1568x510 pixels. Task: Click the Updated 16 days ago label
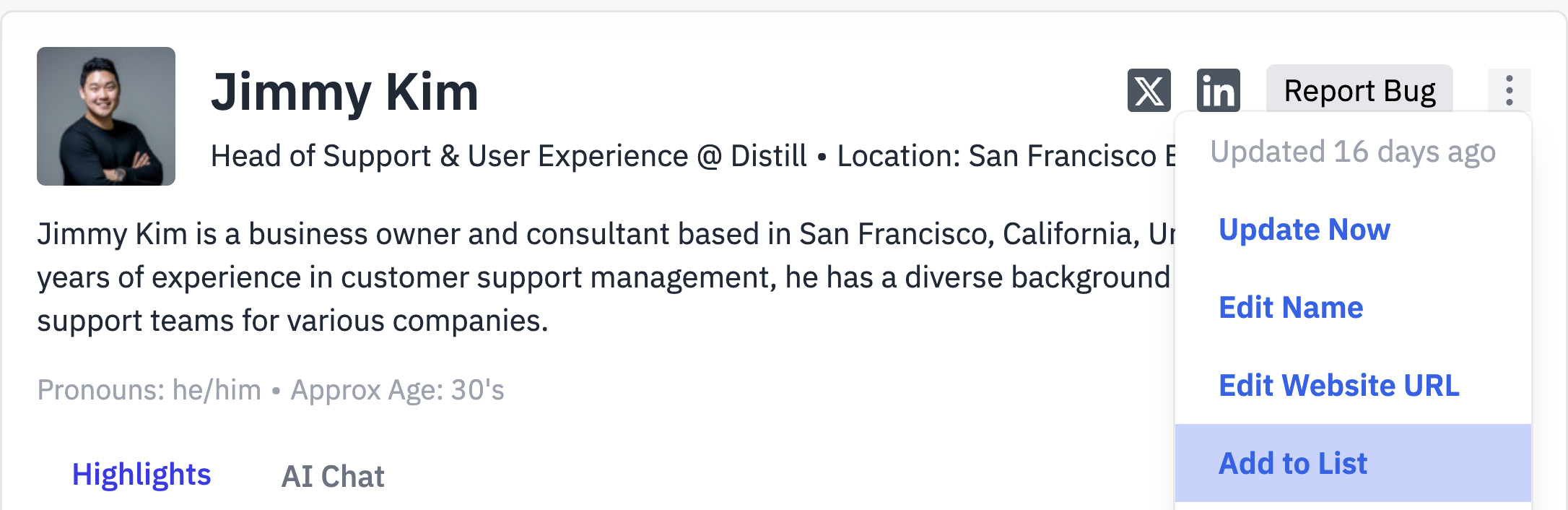1353,152
